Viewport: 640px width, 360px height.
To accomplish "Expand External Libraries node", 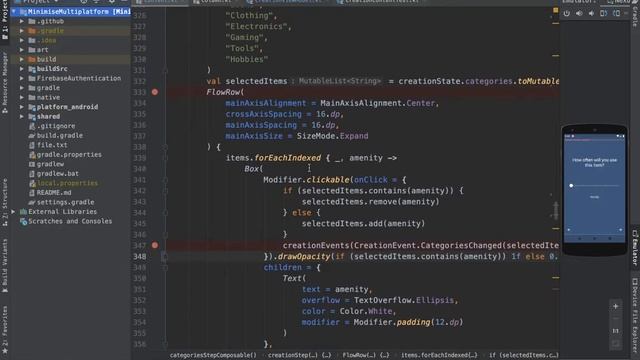I will pos(14,212).
